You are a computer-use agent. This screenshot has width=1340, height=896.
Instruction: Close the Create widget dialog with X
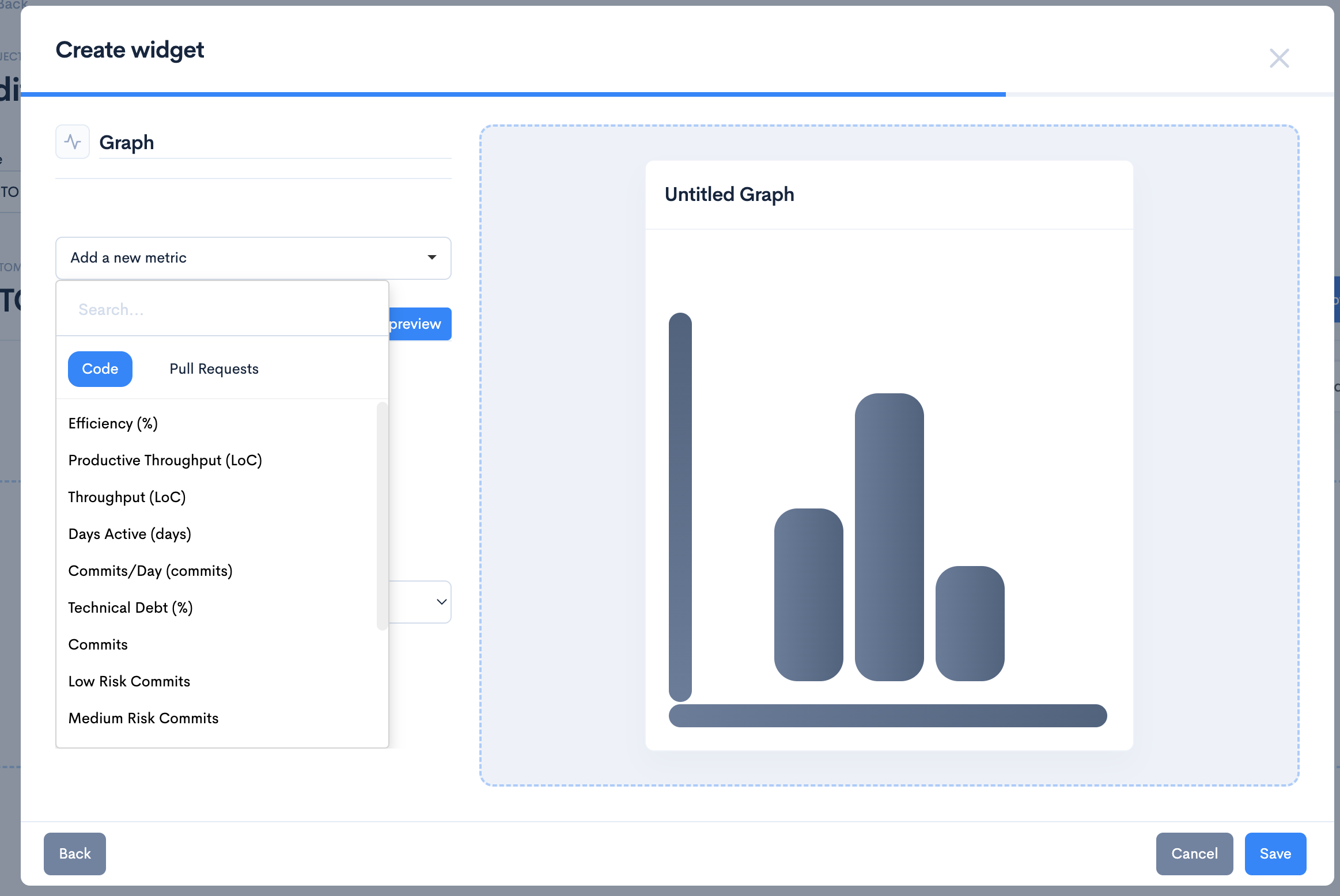coord(1279,58)
